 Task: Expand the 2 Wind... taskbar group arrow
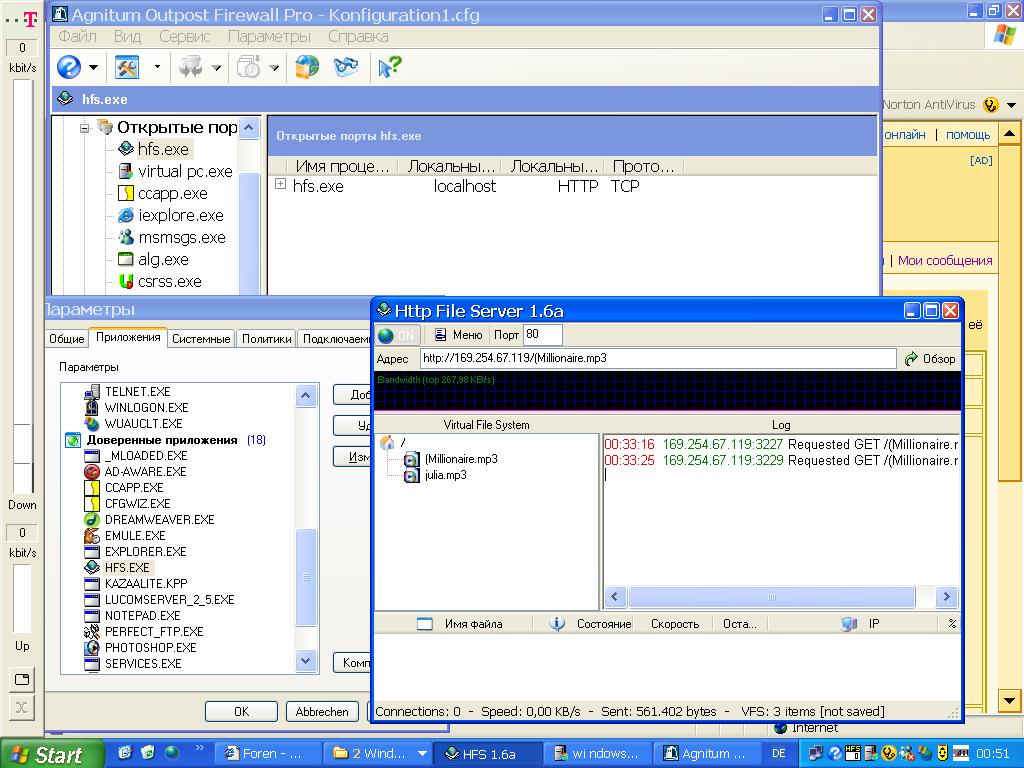423,753
